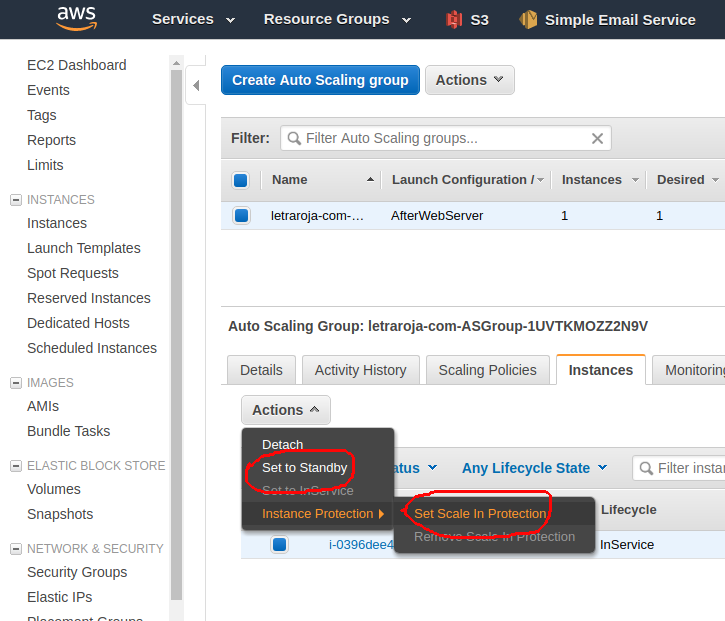Focus the Filter instances search field

pos(679,468)
